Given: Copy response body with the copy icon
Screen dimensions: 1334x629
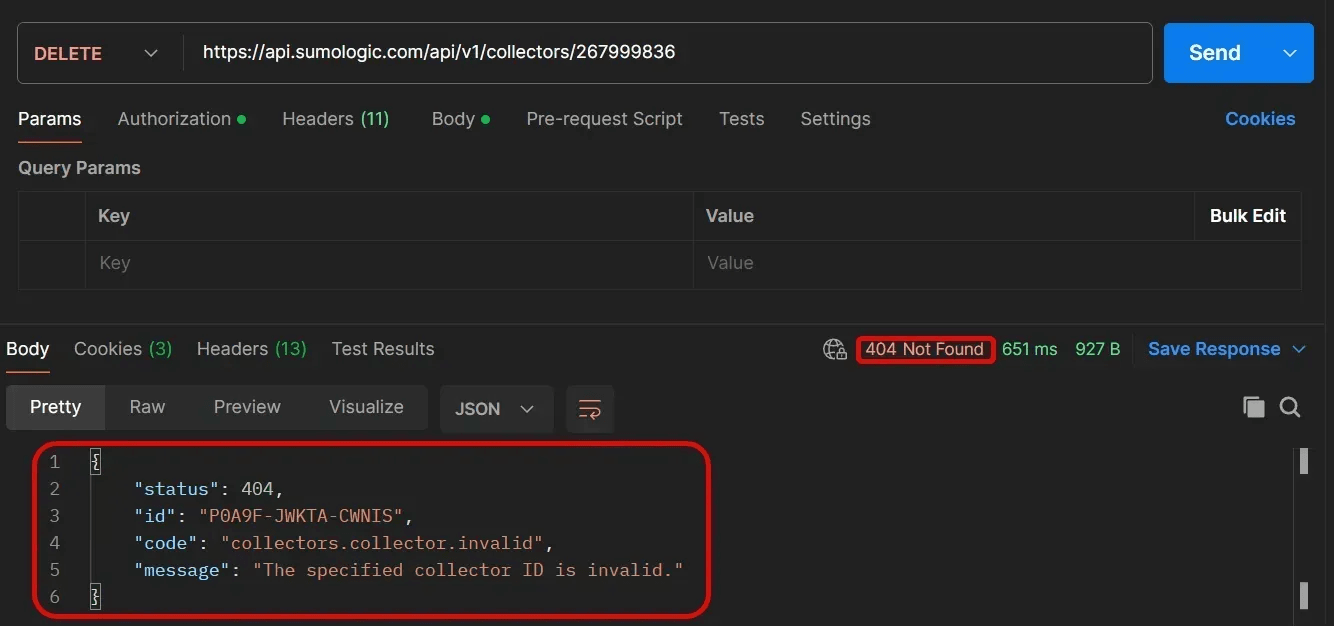Looking at the screenshot, I should pyautogui.click(x=1253, y=407).
